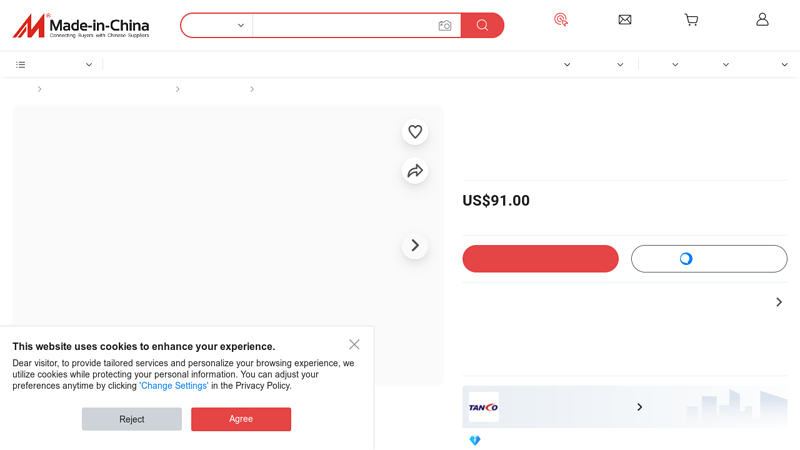The image size is (800, 450).
Task: Close the cookie notice with the X
Action: coord(354,344)
